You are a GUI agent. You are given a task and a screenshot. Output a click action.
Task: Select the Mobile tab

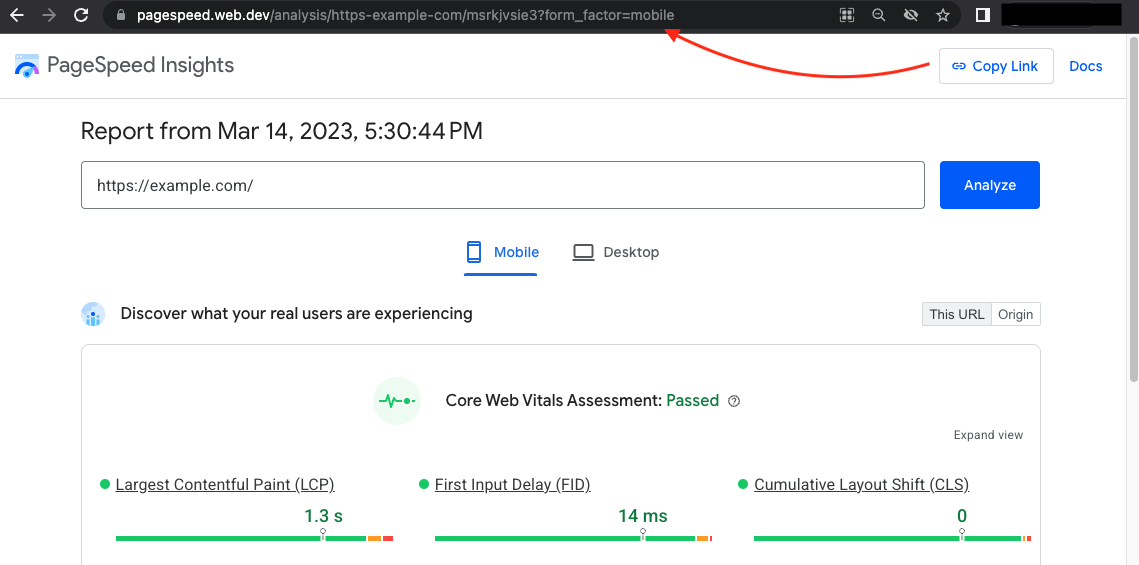coord(502,252)
